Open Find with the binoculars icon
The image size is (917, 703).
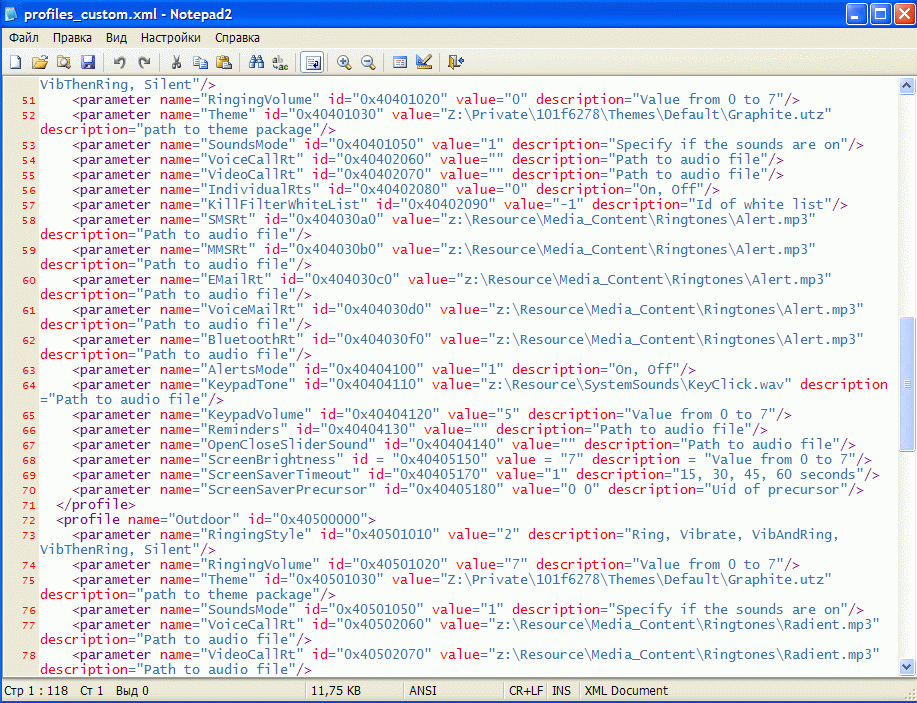coord(256,62)
